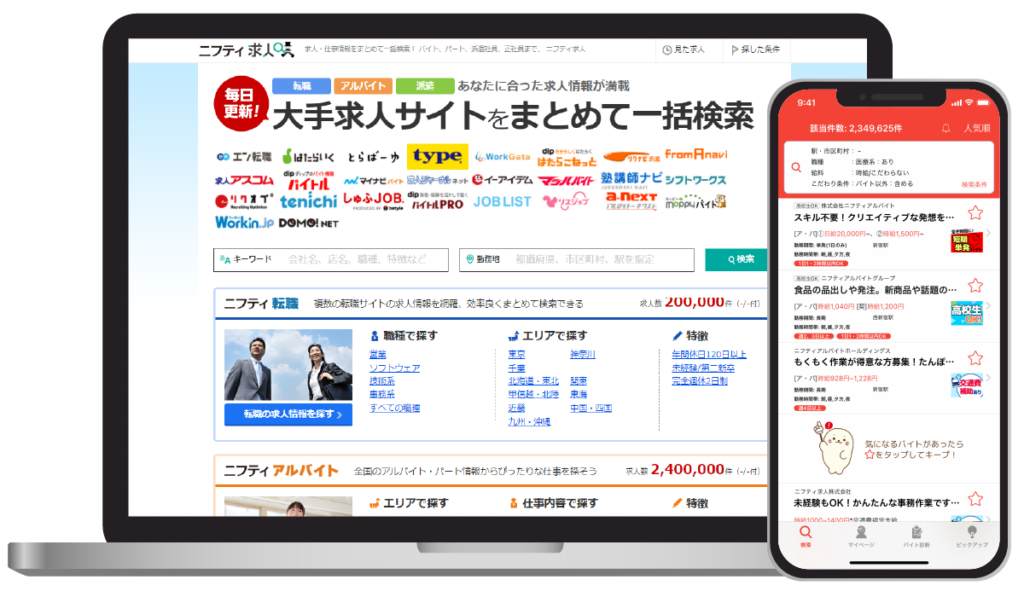This screenshot has width=1024, height=597.
Task: Click the 求人アスコム partner logo
Action: coord(244,180)
